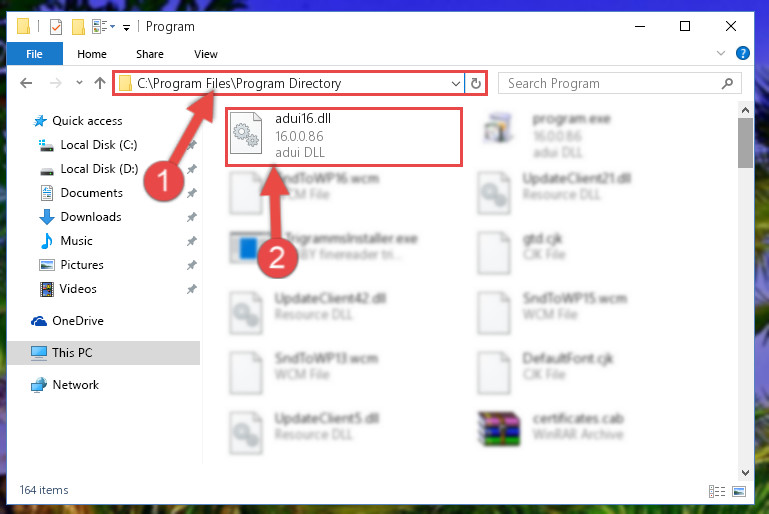Screen dimensions: 769x514
Task: Click Properties checkmark icon in title bar
Action: coord(56,26)
